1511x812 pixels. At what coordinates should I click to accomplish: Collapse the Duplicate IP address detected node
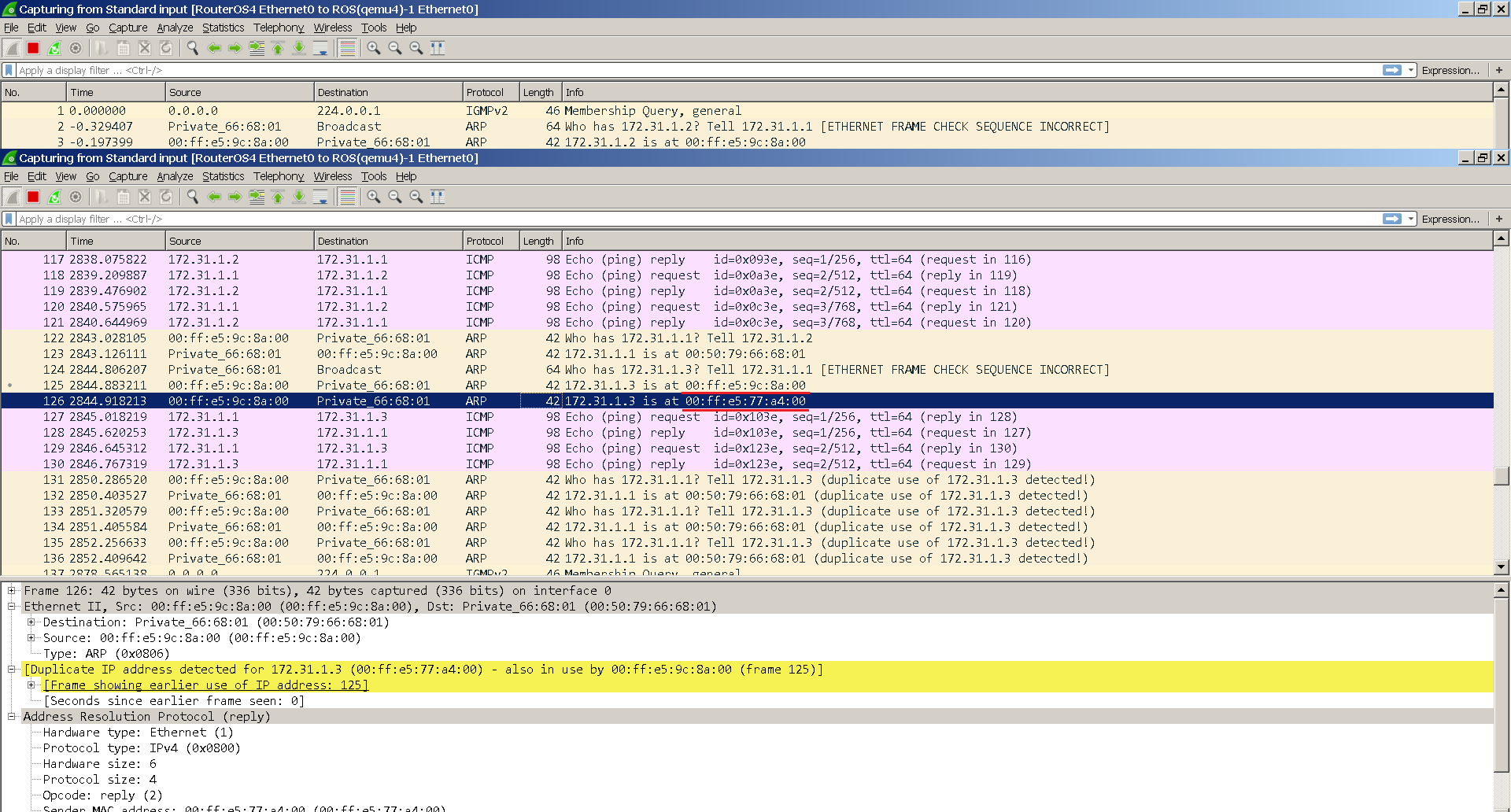12,669
